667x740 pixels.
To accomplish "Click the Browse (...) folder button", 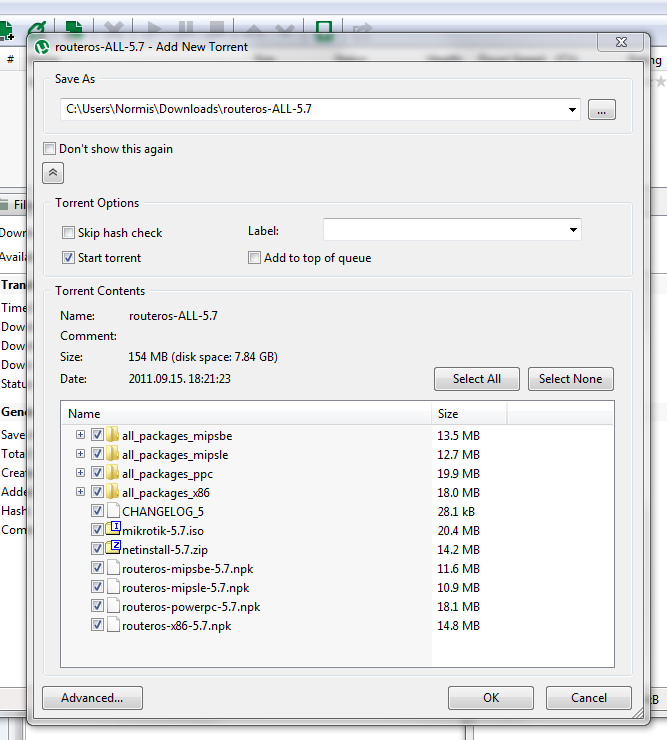I will click(x=601, y=110).
